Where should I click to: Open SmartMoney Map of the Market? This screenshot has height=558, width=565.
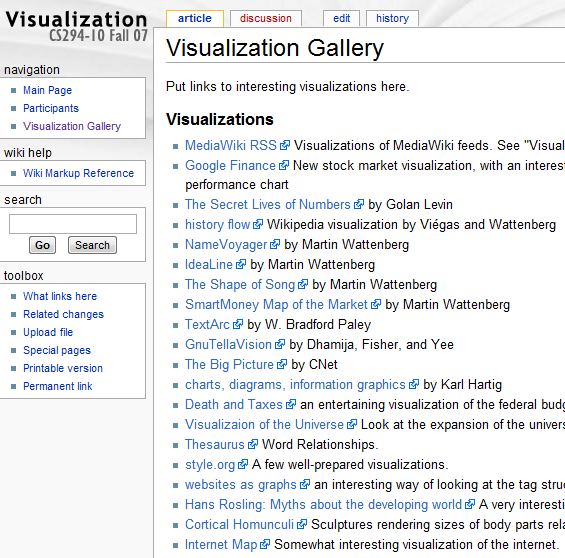[x=276, y=305]
